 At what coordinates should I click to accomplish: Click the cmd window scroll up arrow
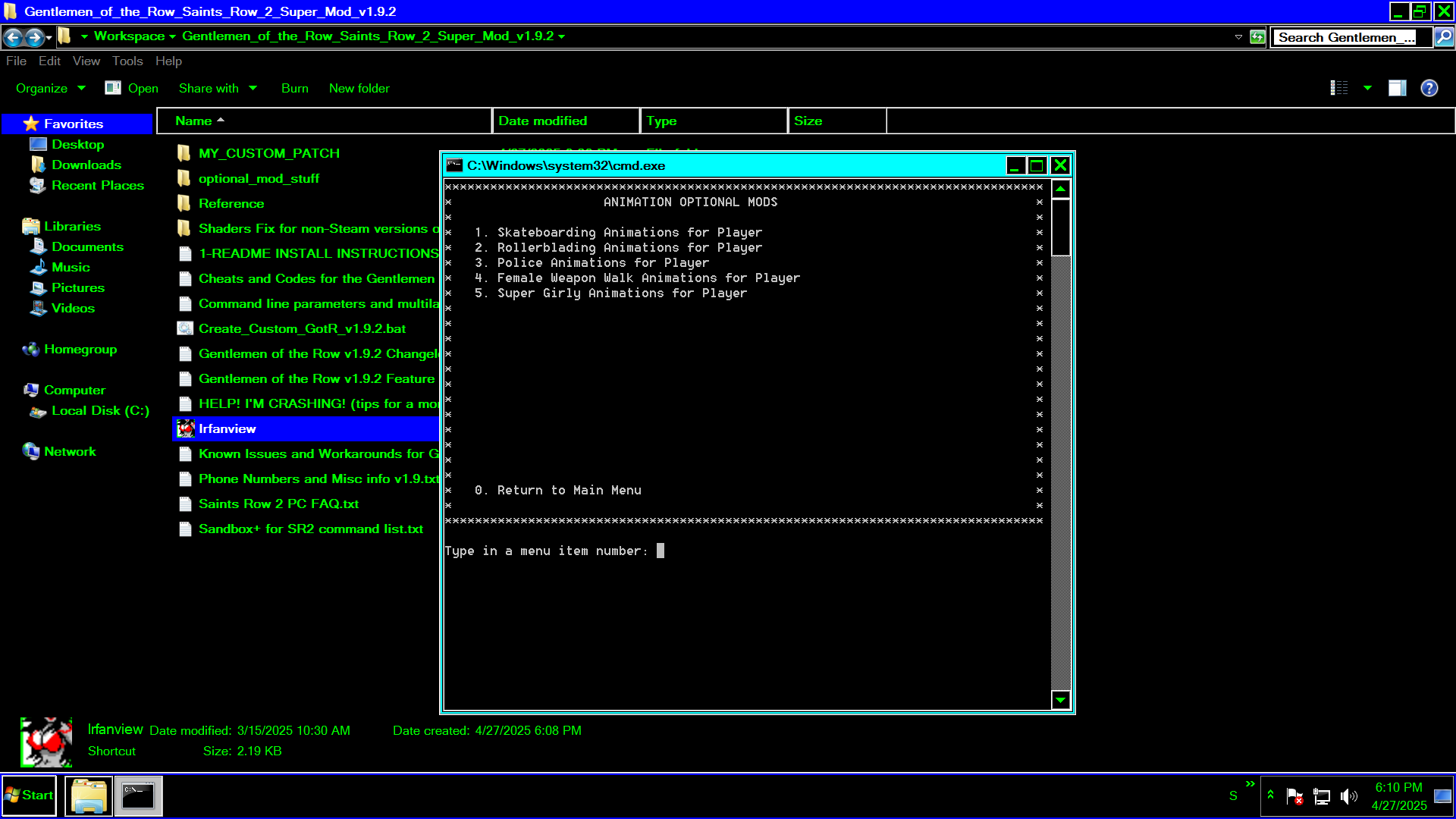point(1061,189)
